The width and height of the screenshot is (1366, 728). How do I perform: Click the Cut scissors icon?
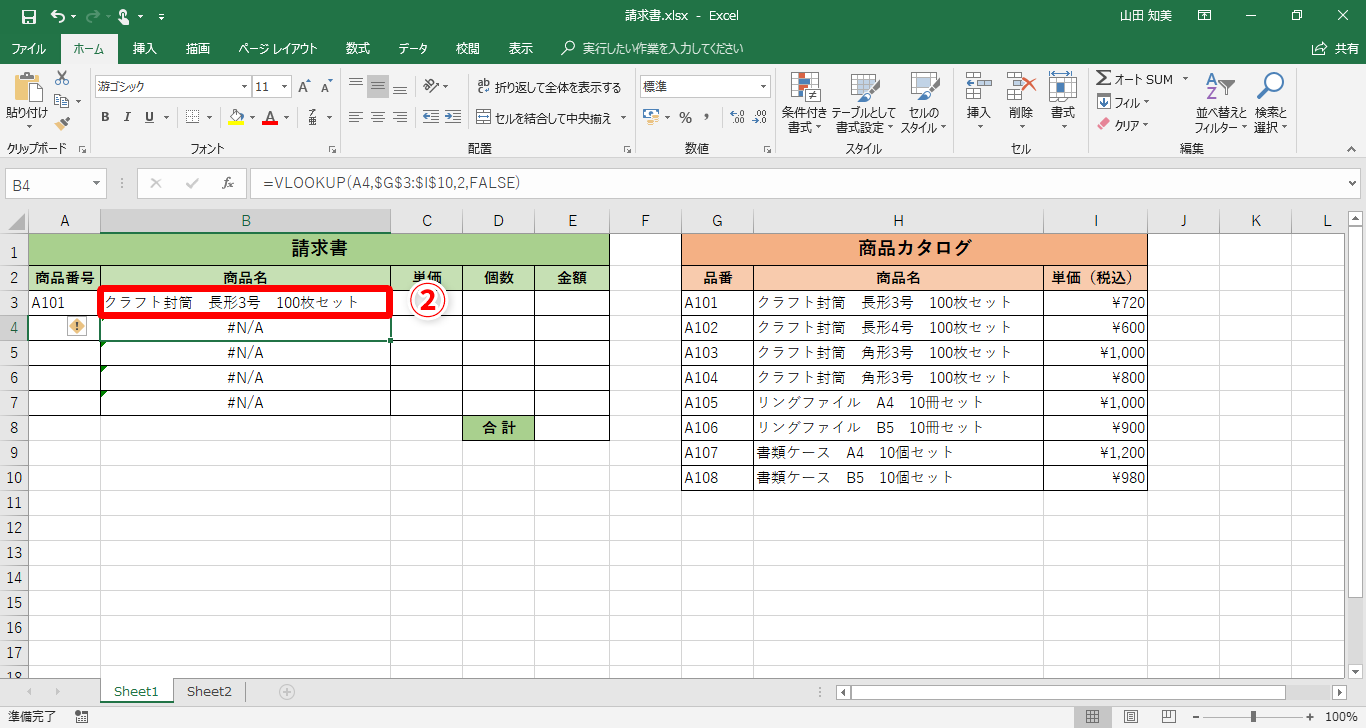(x=62, y=78)
